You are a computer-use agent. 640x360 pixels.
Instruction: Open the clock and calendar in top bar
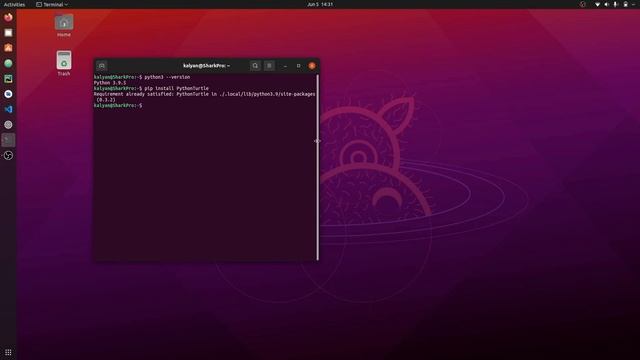[320, 4]
